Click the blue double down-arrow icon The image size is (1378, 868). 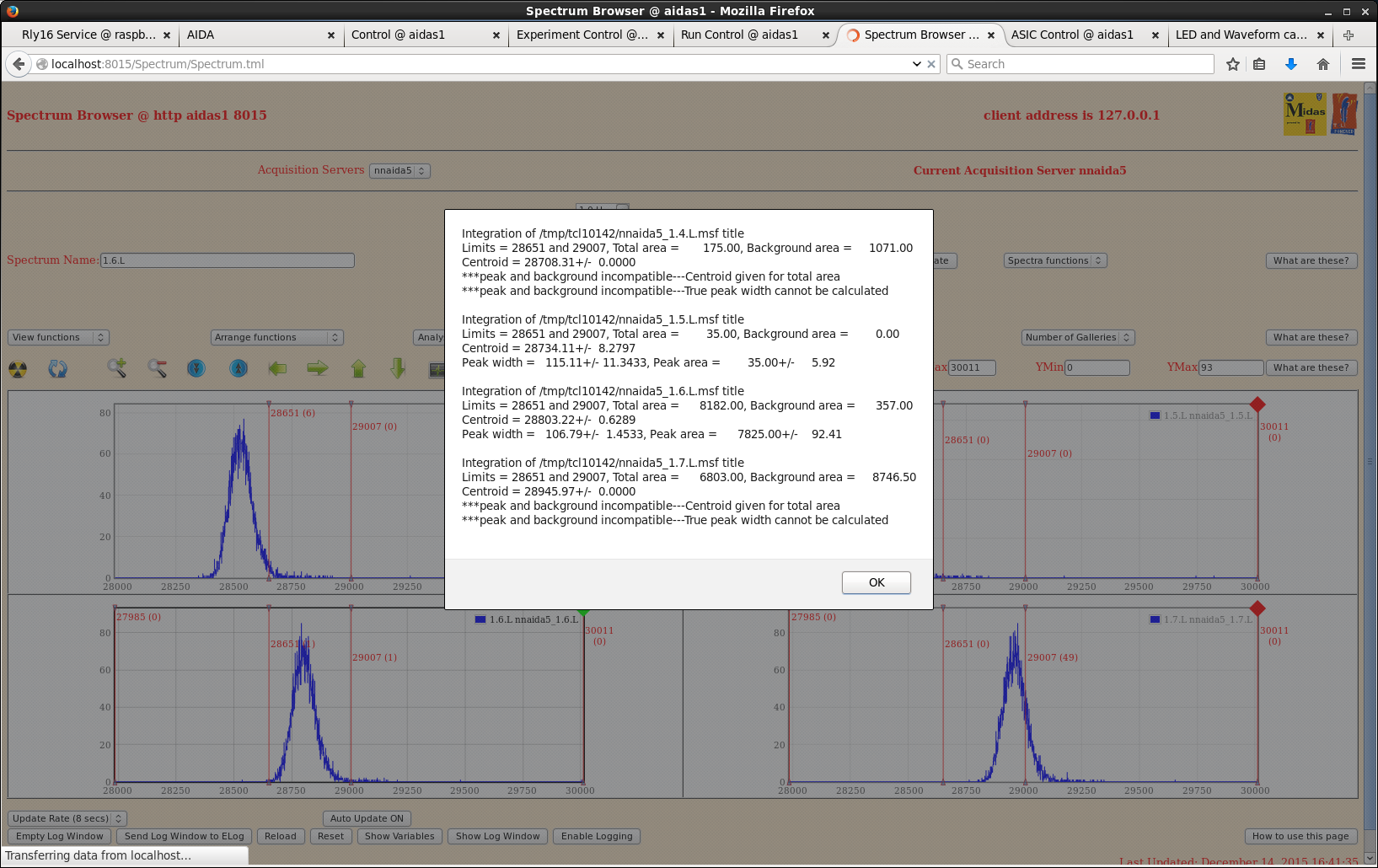[x=196, y=368]
